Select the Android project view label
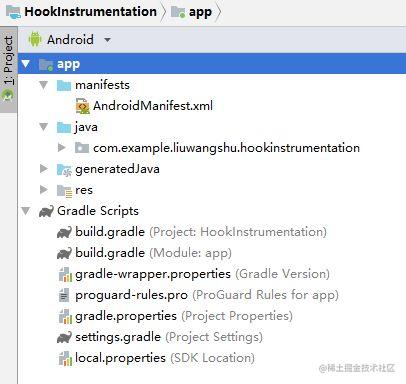 [70, 40]
